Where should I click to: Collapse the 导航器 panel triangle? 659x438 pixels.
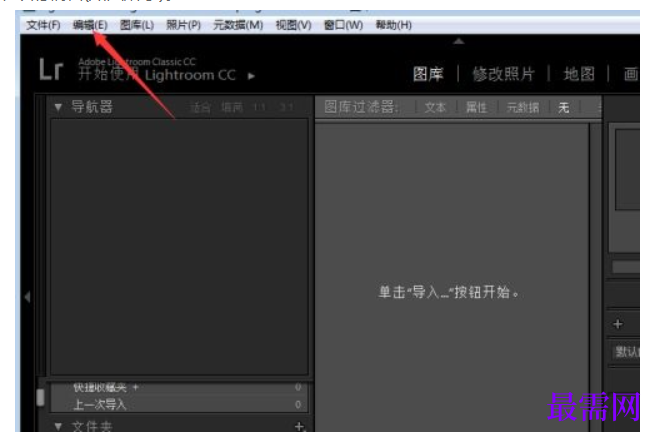coord(58,108)
